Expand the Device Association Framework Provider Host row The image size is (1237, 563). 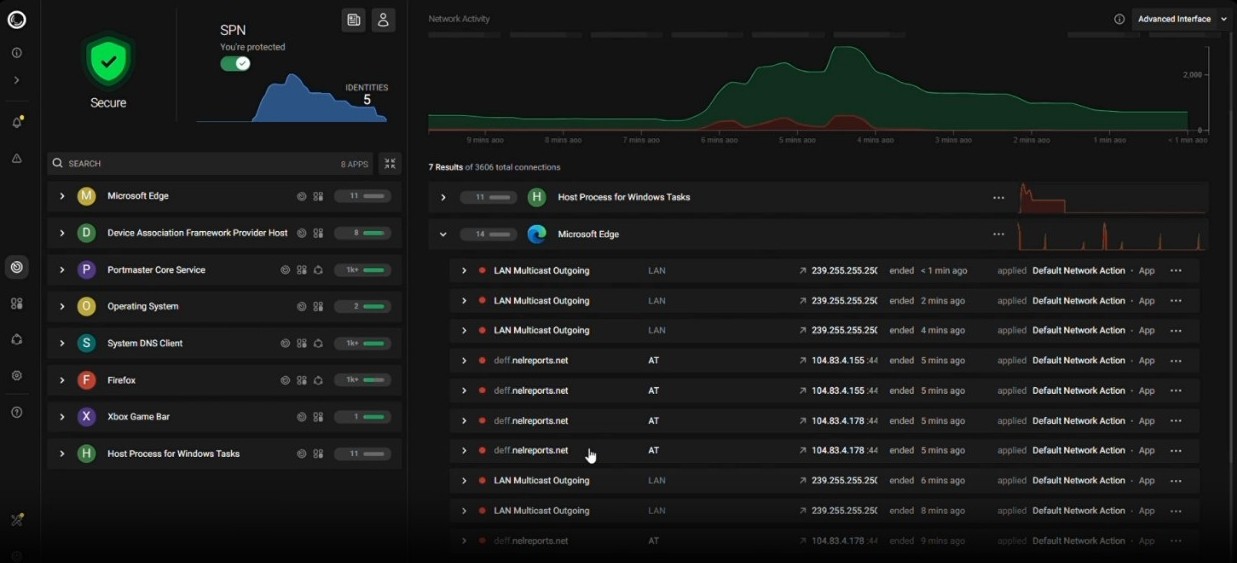[x=62, y=233]
